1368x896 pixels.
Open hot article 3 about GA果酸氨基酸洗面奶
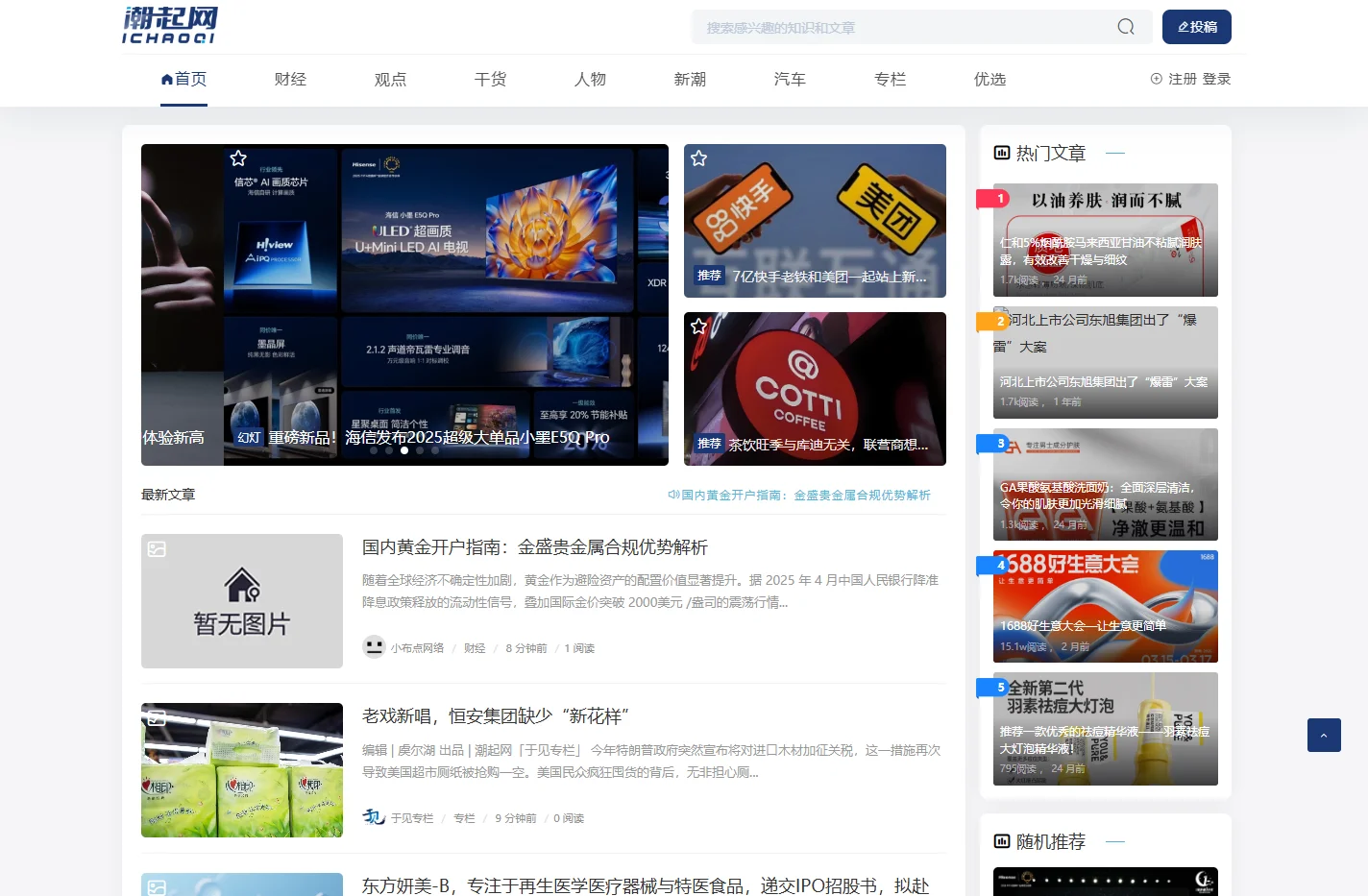pyautogui.click(x=1106, y=484)
